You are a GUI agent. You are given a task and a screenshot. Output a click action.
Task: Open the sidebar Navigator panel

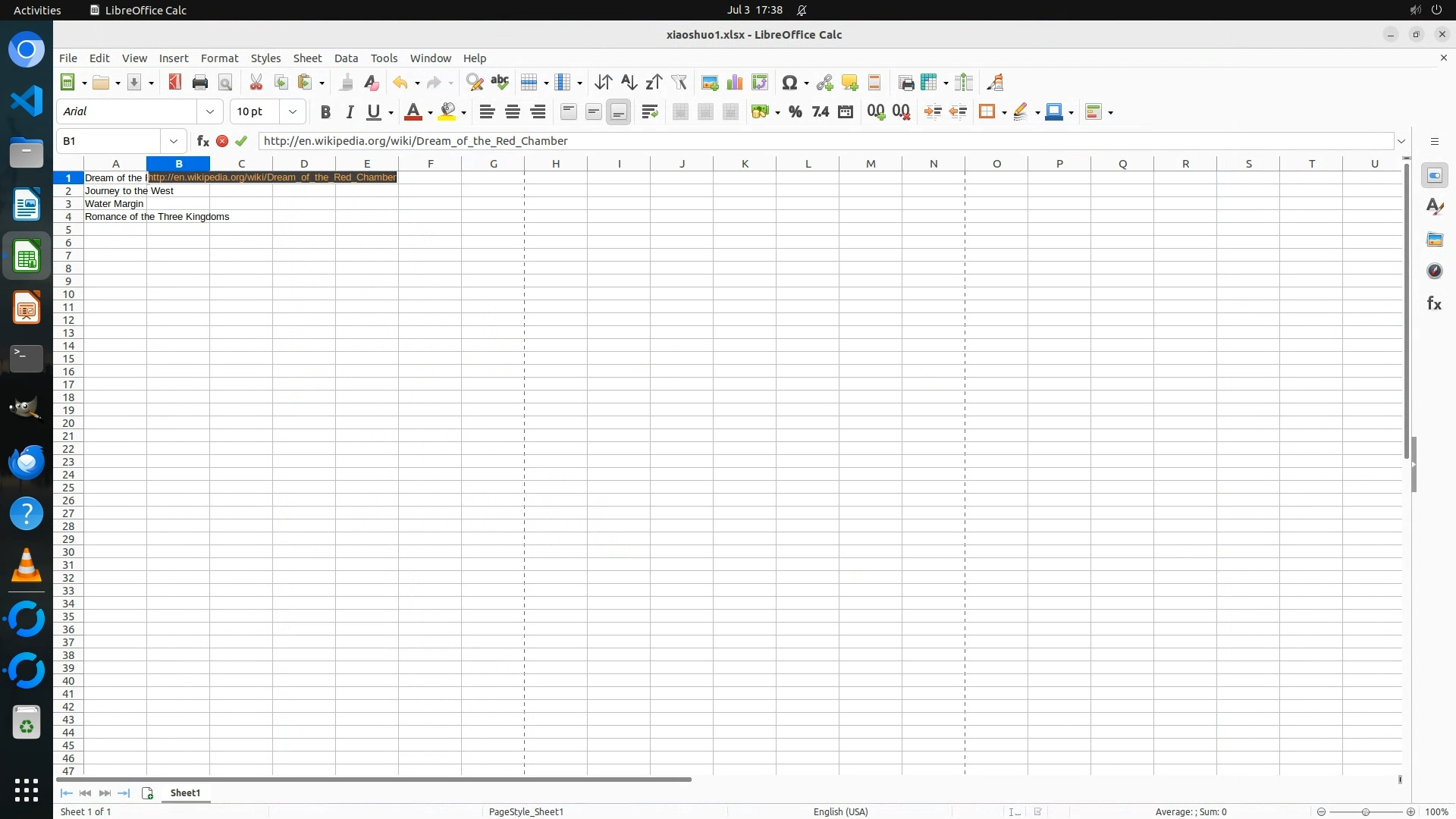click(x=1434, y=271)
